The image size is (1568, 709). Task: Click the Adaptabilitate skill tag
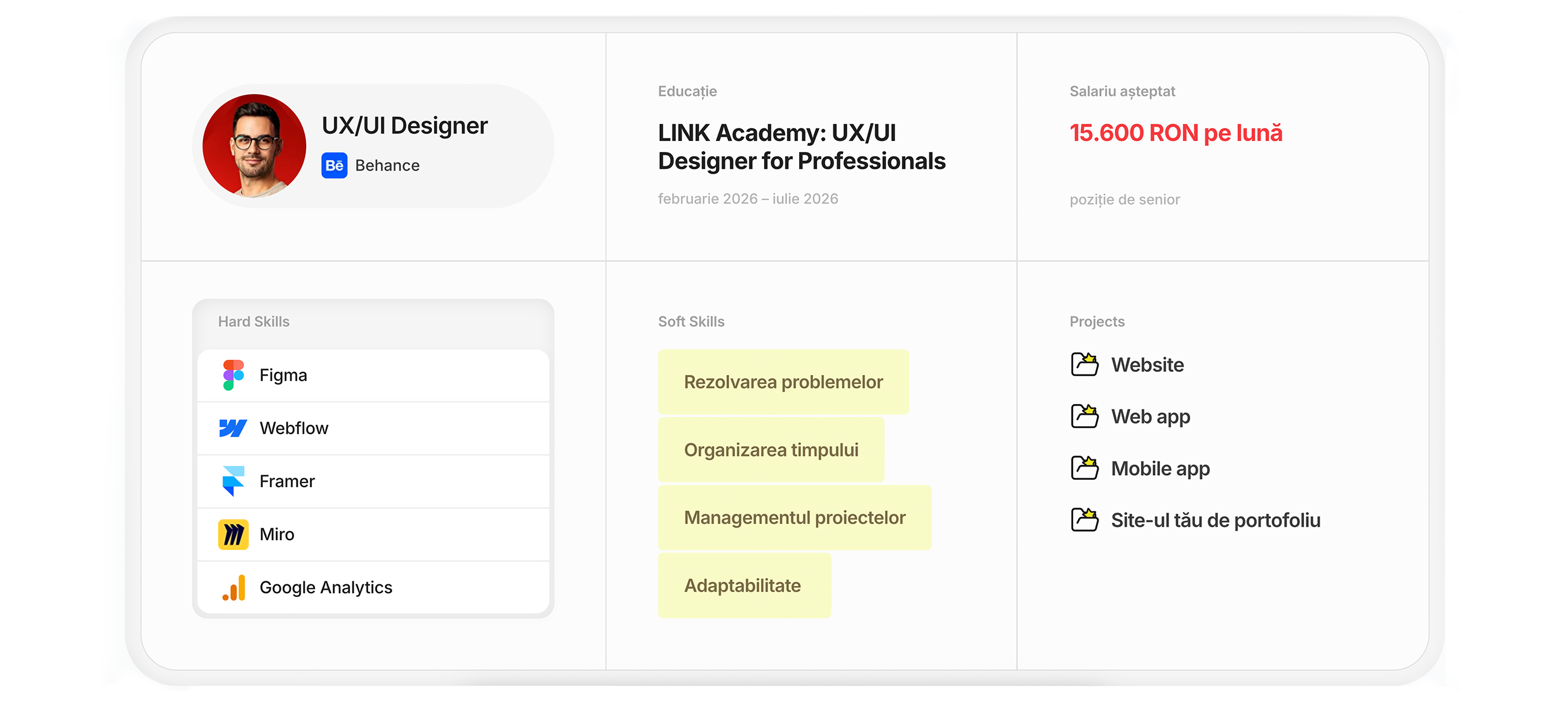tap(742, 585)
